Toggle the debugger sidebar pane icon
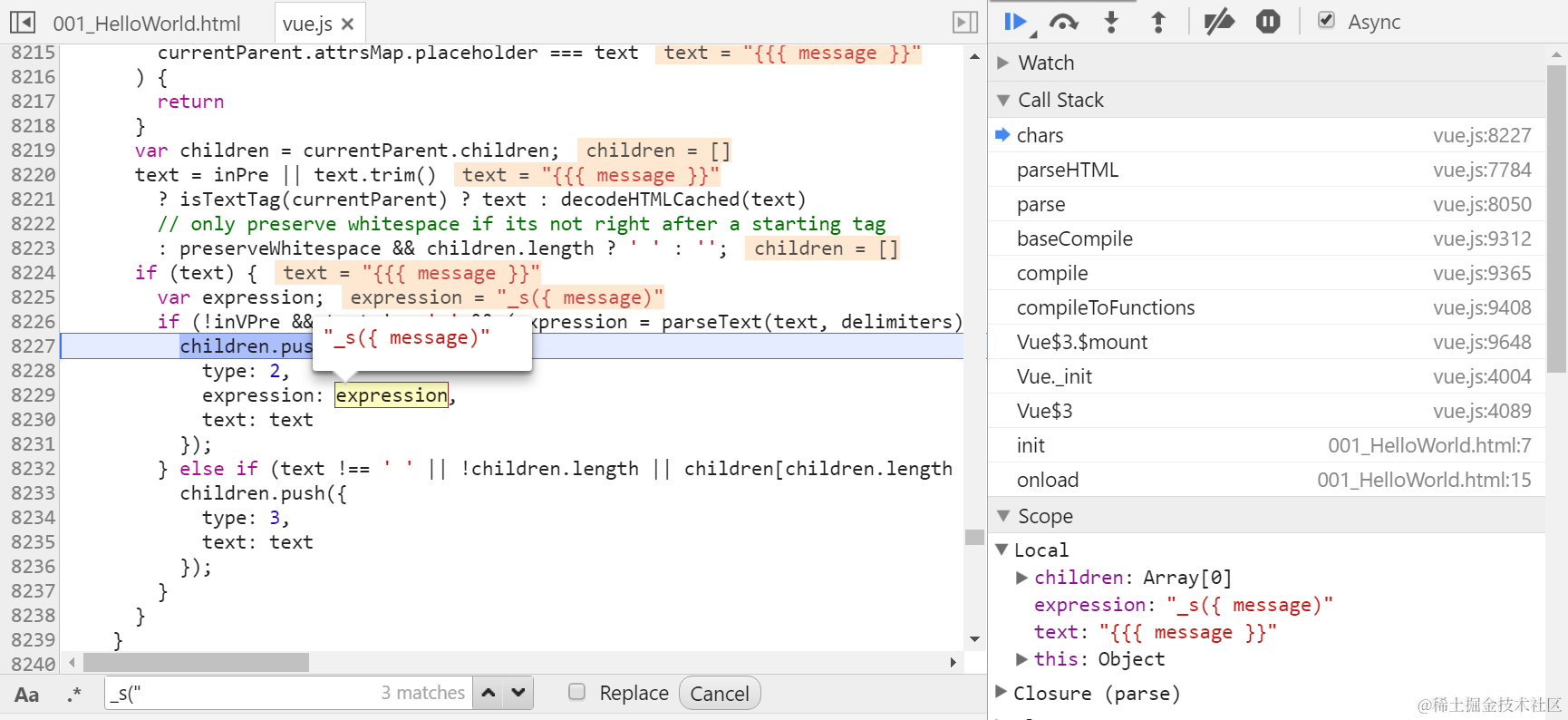 pos(965,22)
